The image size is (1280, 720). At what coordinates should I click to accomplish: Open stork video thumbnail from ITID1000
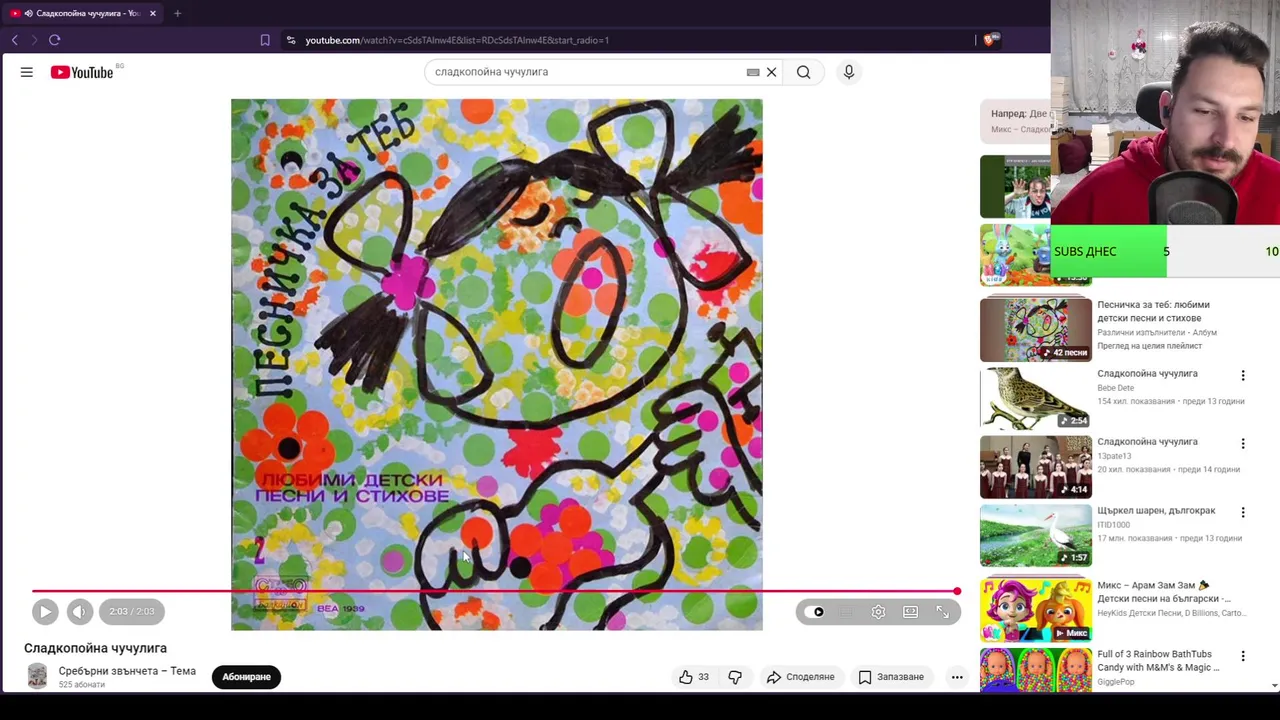point(1036,535)
